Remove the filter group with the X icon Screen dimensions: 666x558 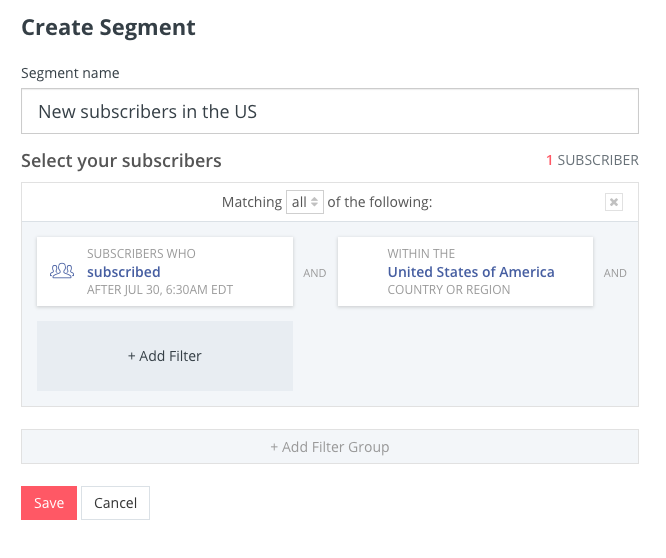point(614,202)
